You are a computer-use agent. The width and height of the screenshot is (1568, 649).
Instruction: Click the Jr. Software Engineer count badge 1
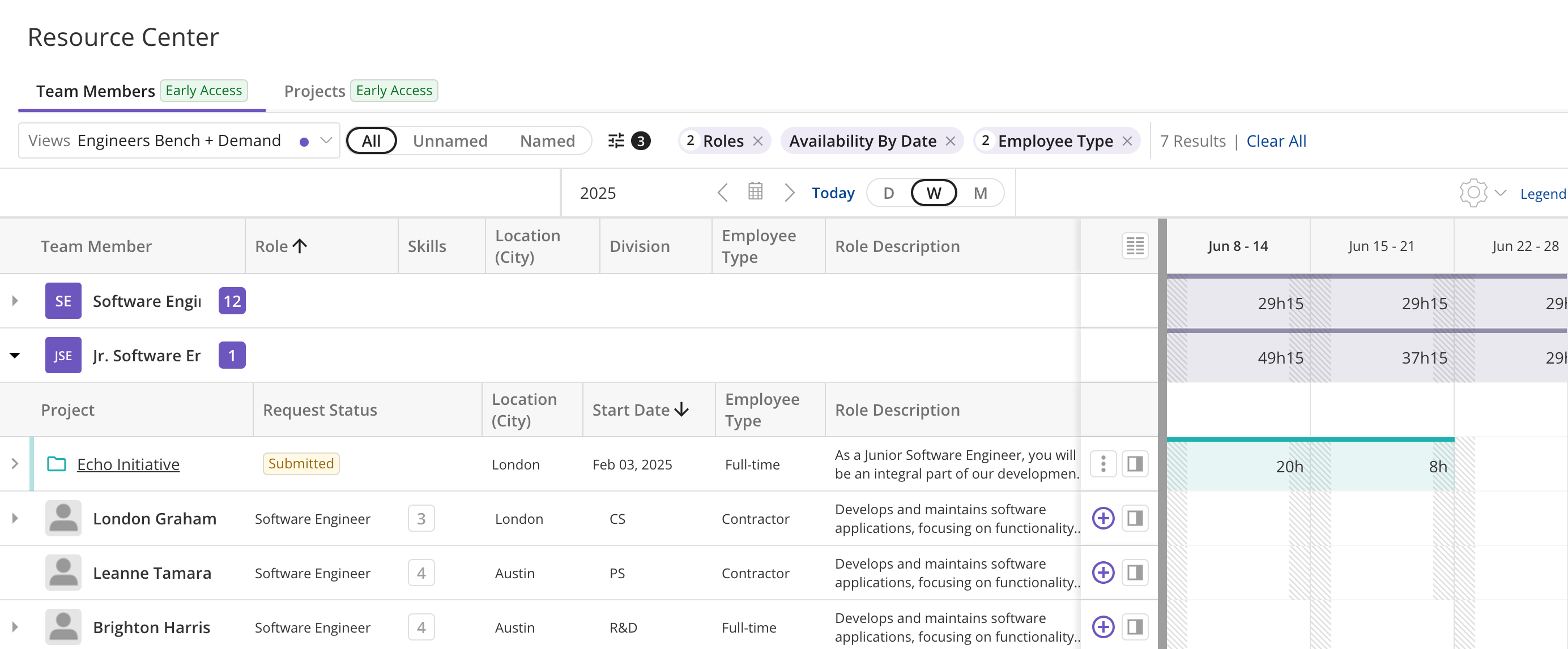pos(232,355)
